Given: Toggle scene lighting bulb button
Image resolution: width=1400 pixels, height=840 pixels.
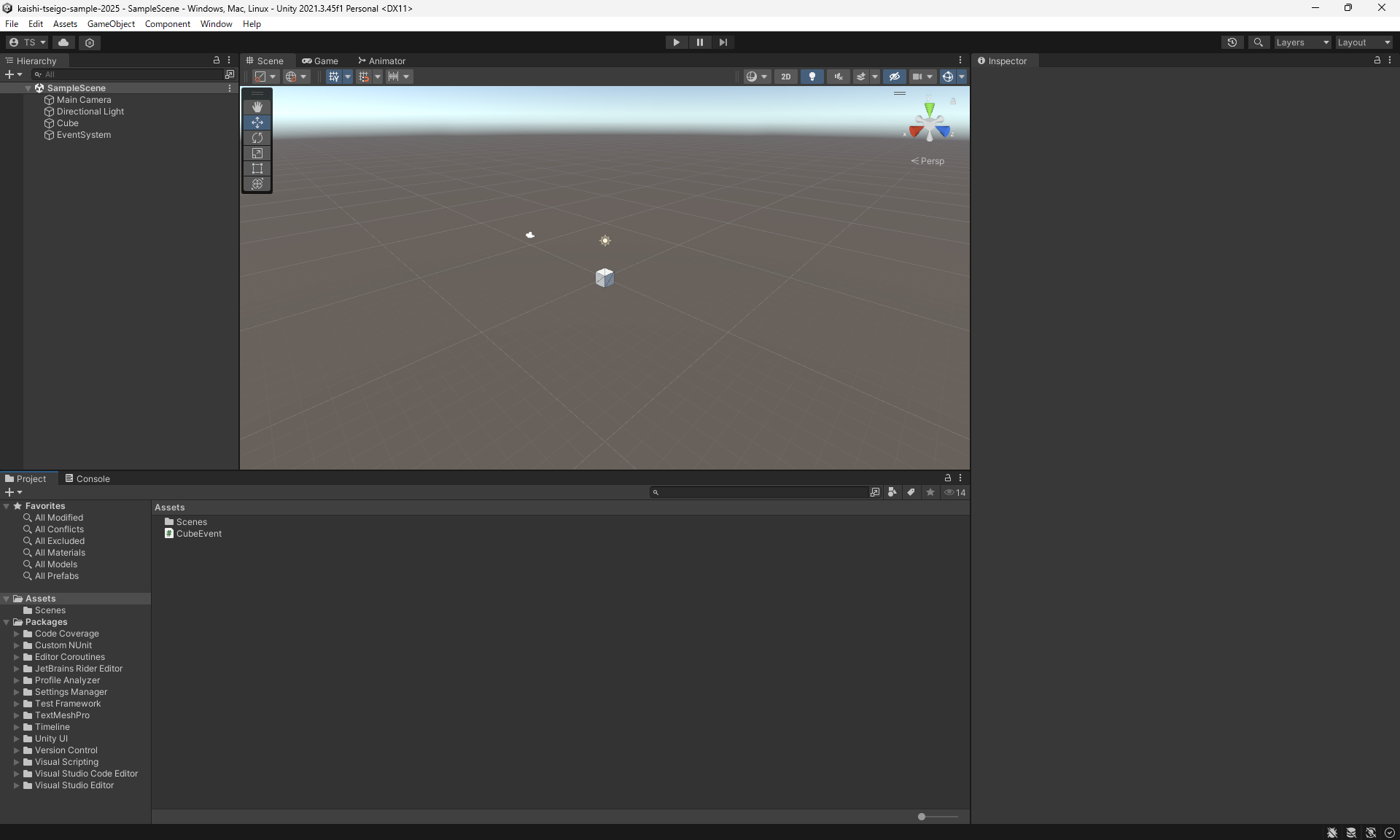Looking at the screenshot, I should tap(812, 77).
